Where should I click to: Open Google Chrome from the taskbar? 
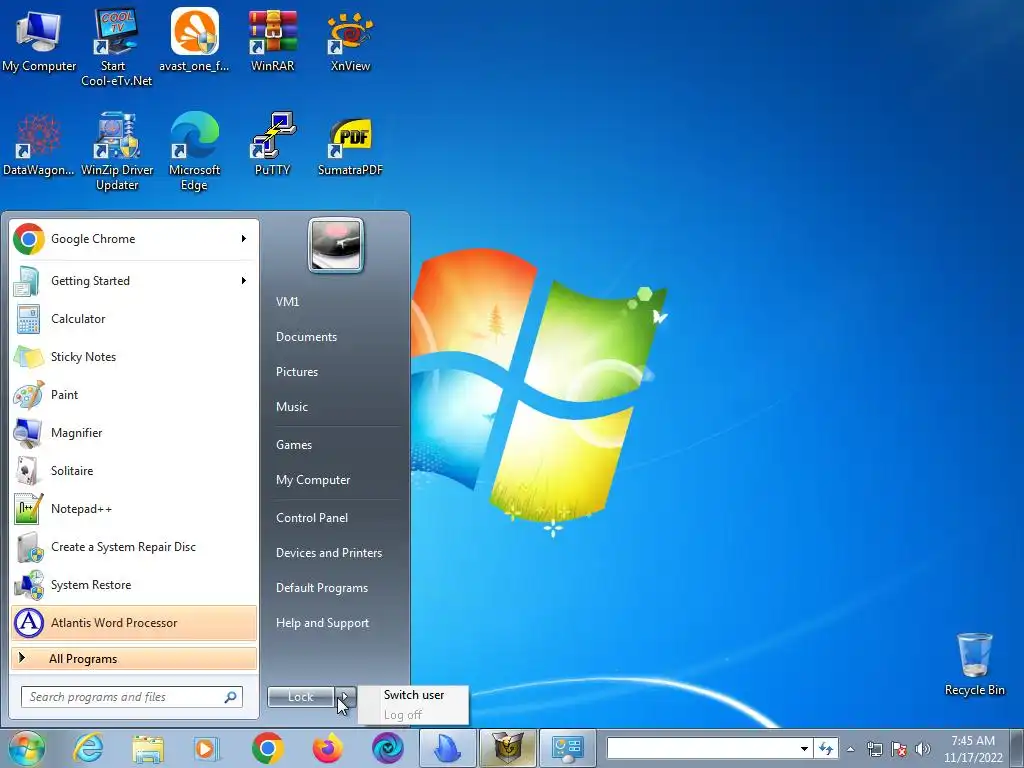[268, 748]
